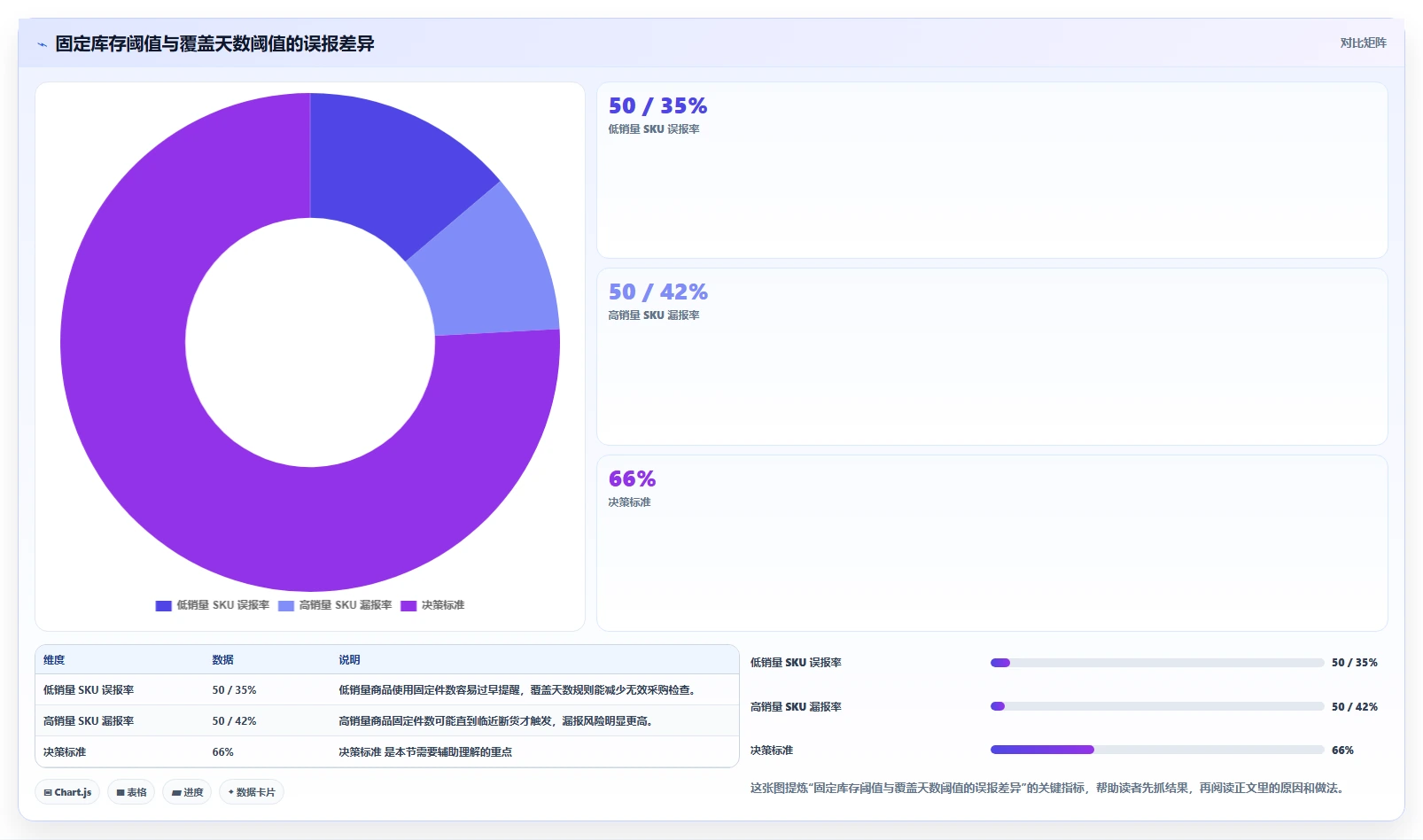Screen dimensions: 1423x840
Task: Click progress value 66% label
Action: click(x=1342, y=751)
